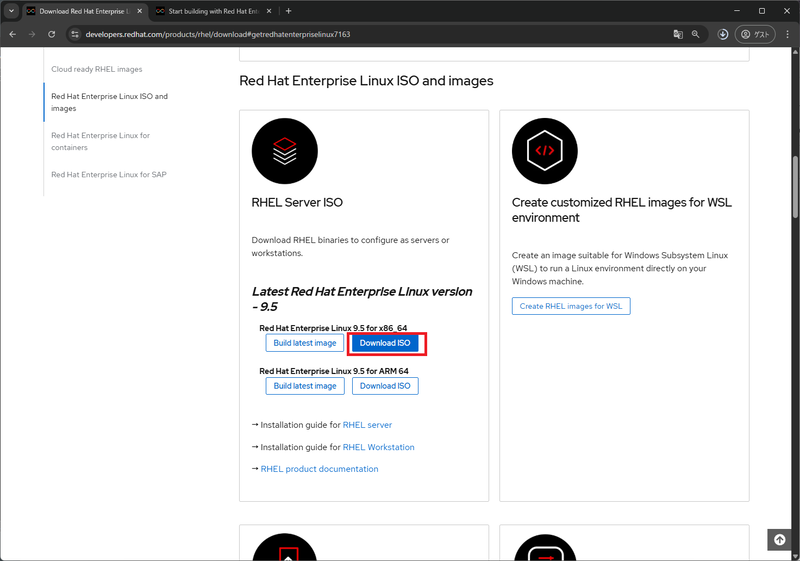Open Red Hat Enterprise Linux for SAP section
This screenshot has width=800, height=561.
click(x=109, y=174)
